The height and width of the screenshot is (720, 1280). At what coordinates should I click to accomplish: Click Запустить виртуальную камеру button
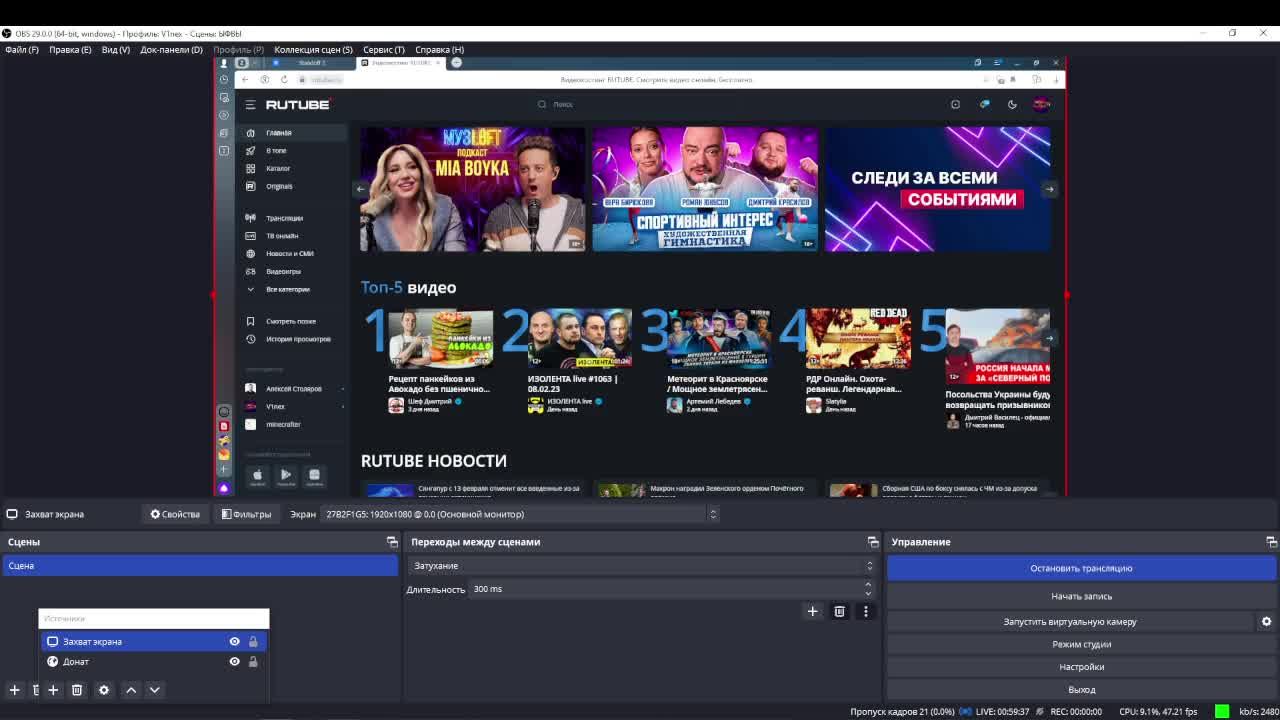coord(1070,622)
